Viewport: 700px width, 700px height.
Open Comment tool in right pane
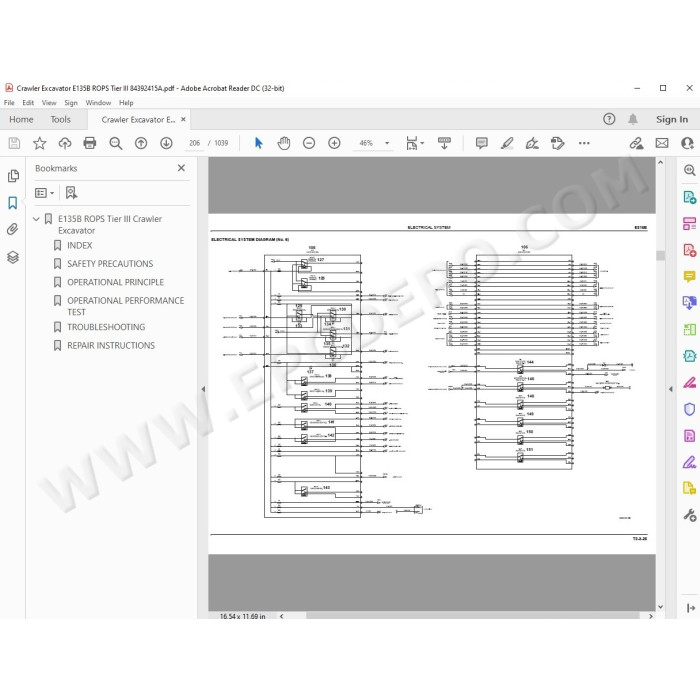pos(690,276)
